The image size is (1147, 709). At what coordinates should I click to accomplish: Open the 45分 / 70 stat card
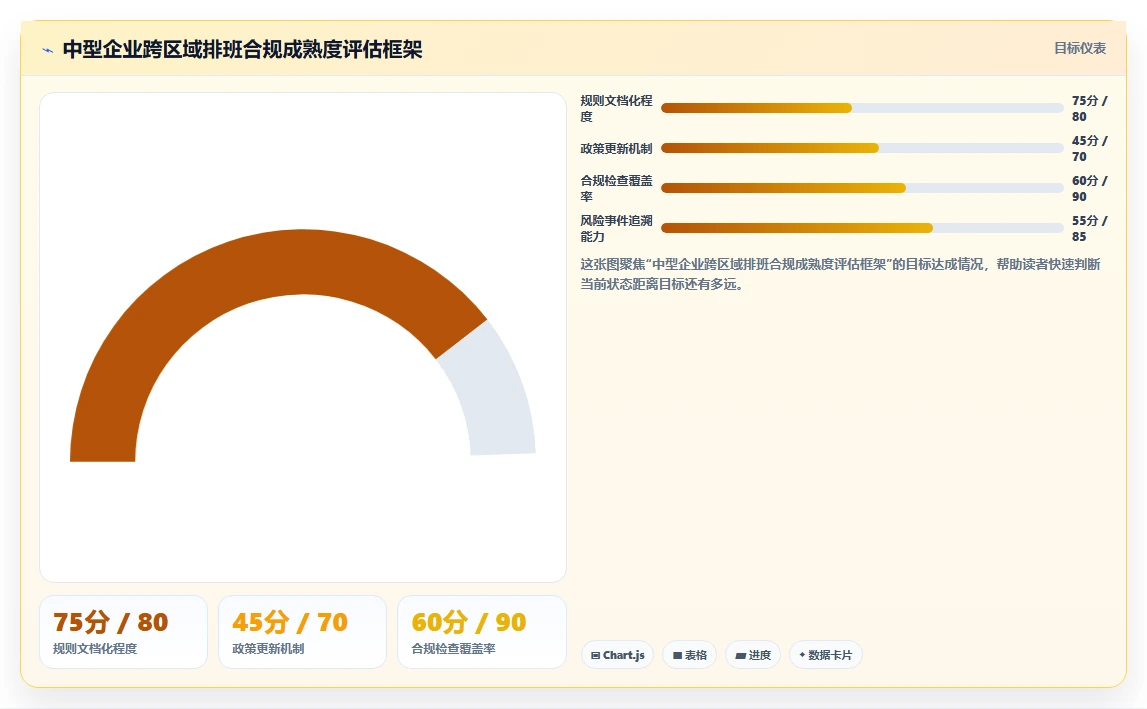click(302, 632)
